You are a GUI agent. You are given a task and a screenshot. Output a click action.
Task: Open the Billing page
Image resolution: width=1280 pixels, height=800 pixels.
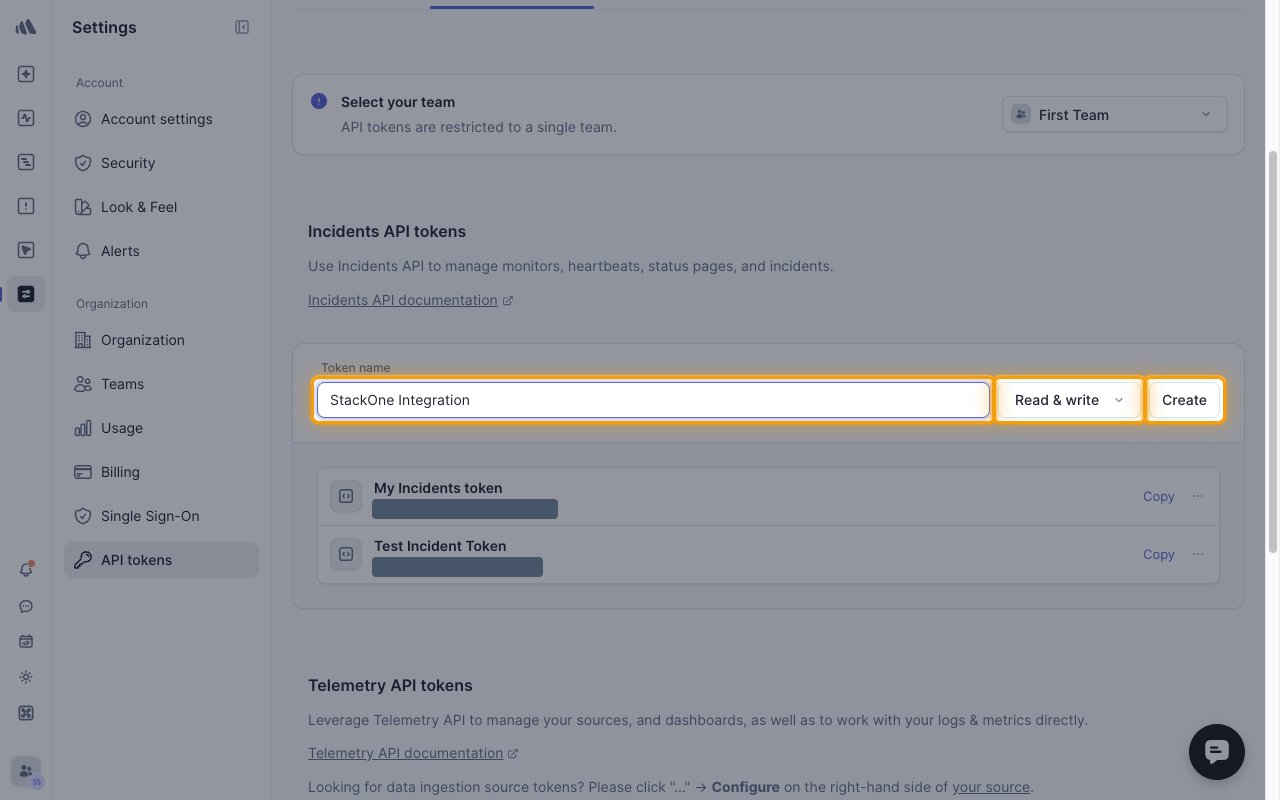(161, 472)
